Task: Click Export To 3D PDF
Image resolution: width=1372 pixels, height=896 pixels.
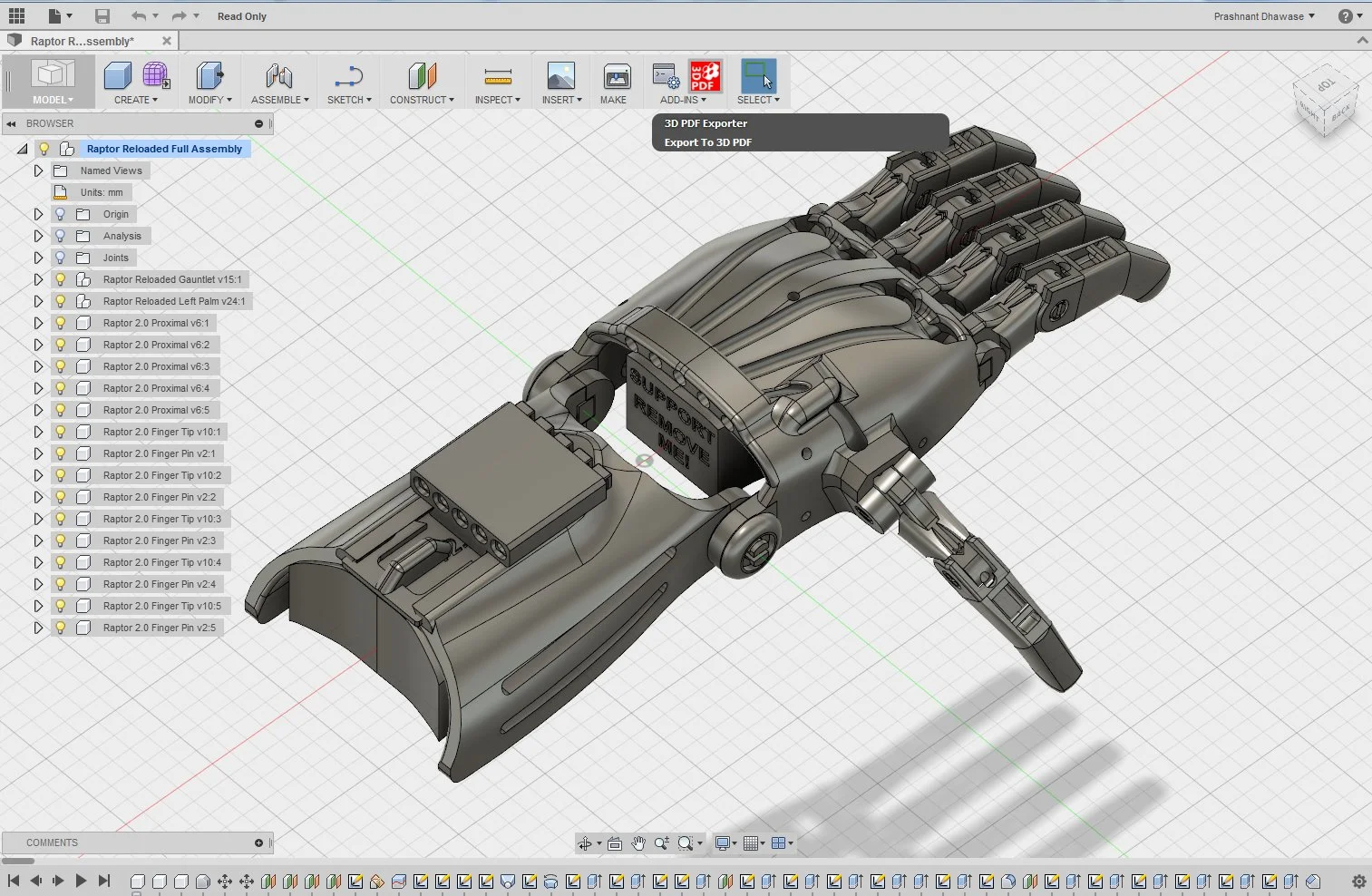Action: [708, 142]
